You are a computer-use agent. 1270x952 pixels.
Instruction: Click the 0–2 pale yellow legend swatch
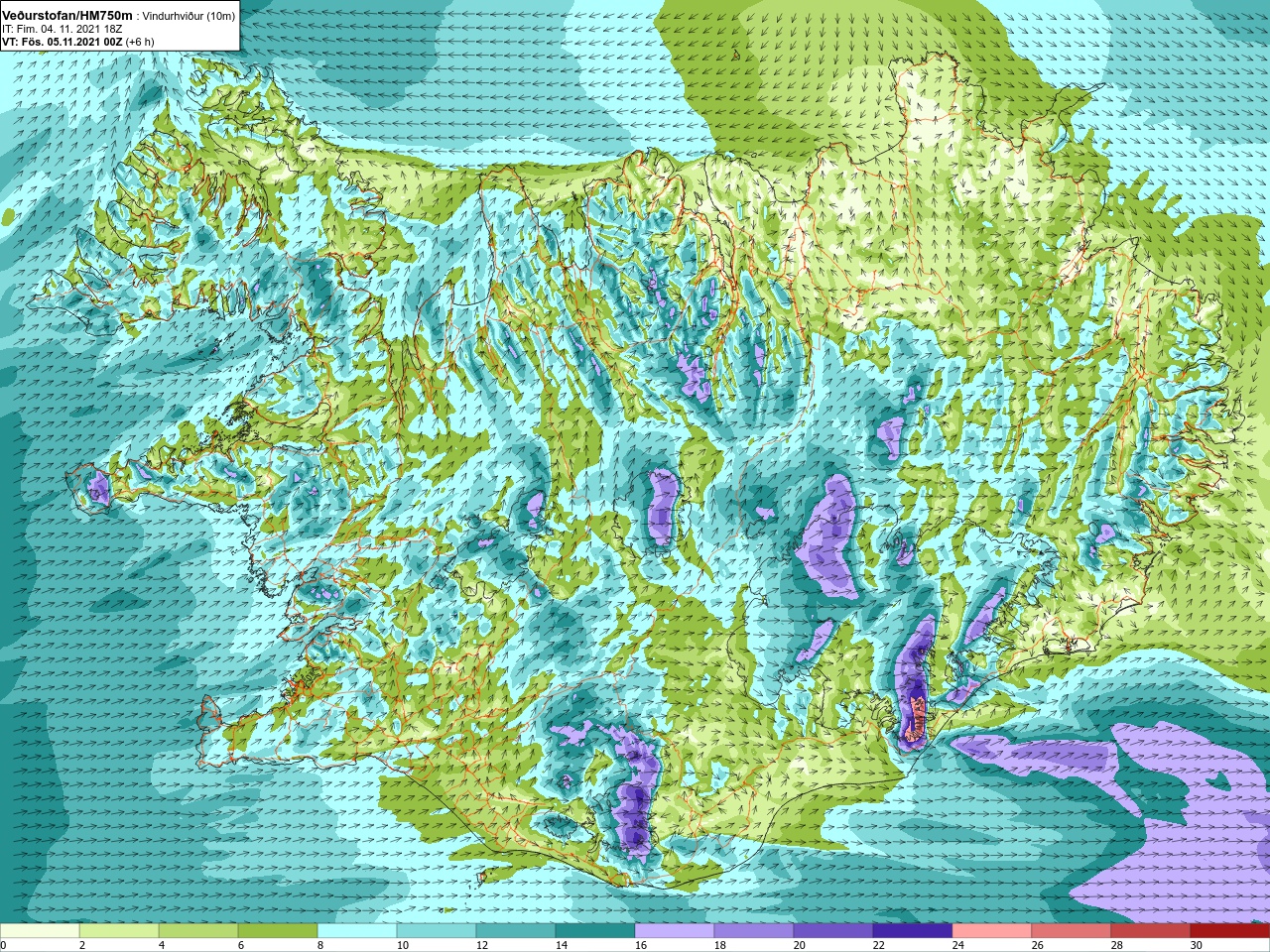click(x=40, y=931)
